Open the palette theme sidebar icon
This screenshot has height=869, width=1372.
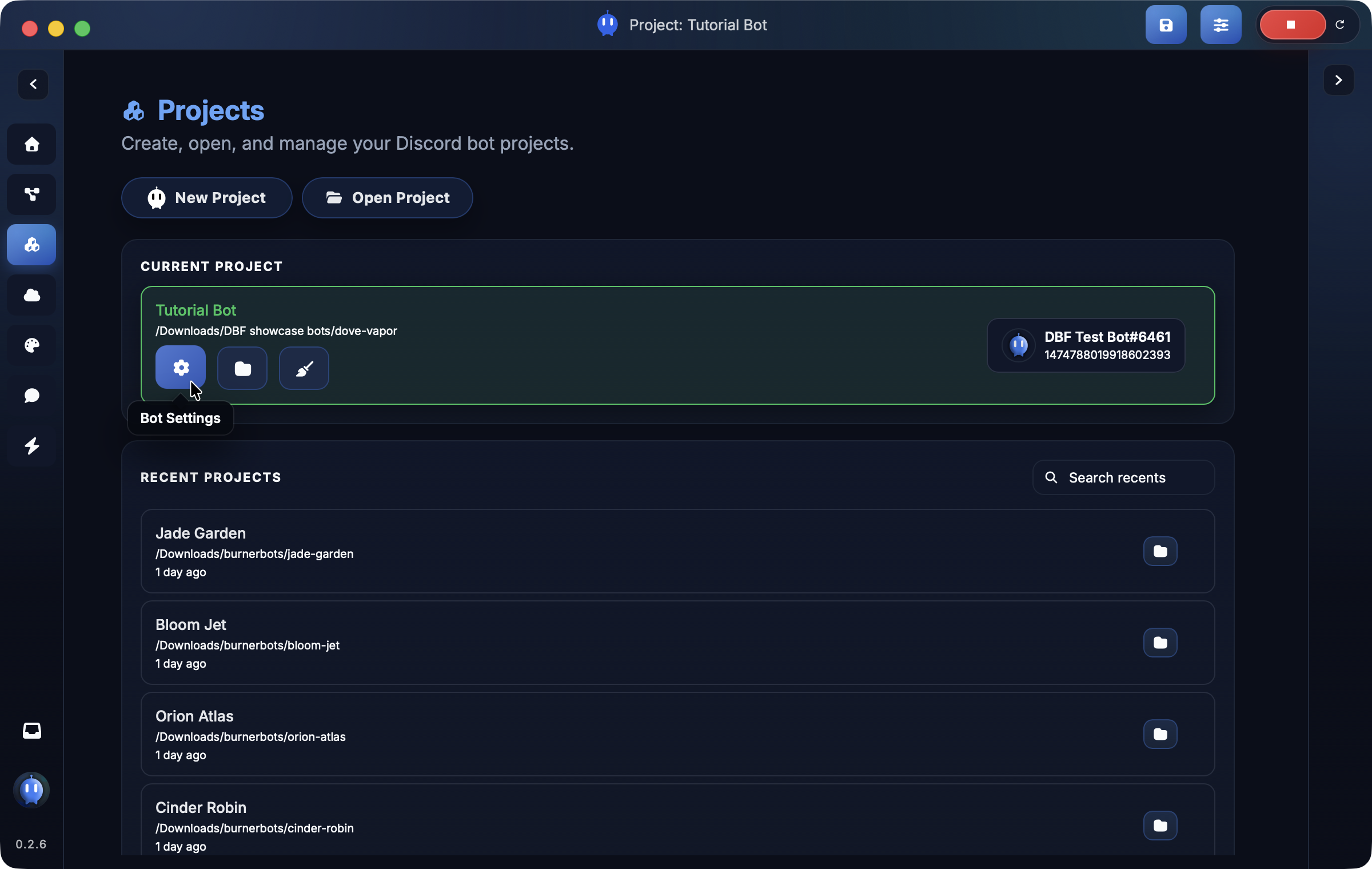coord(31,345)
